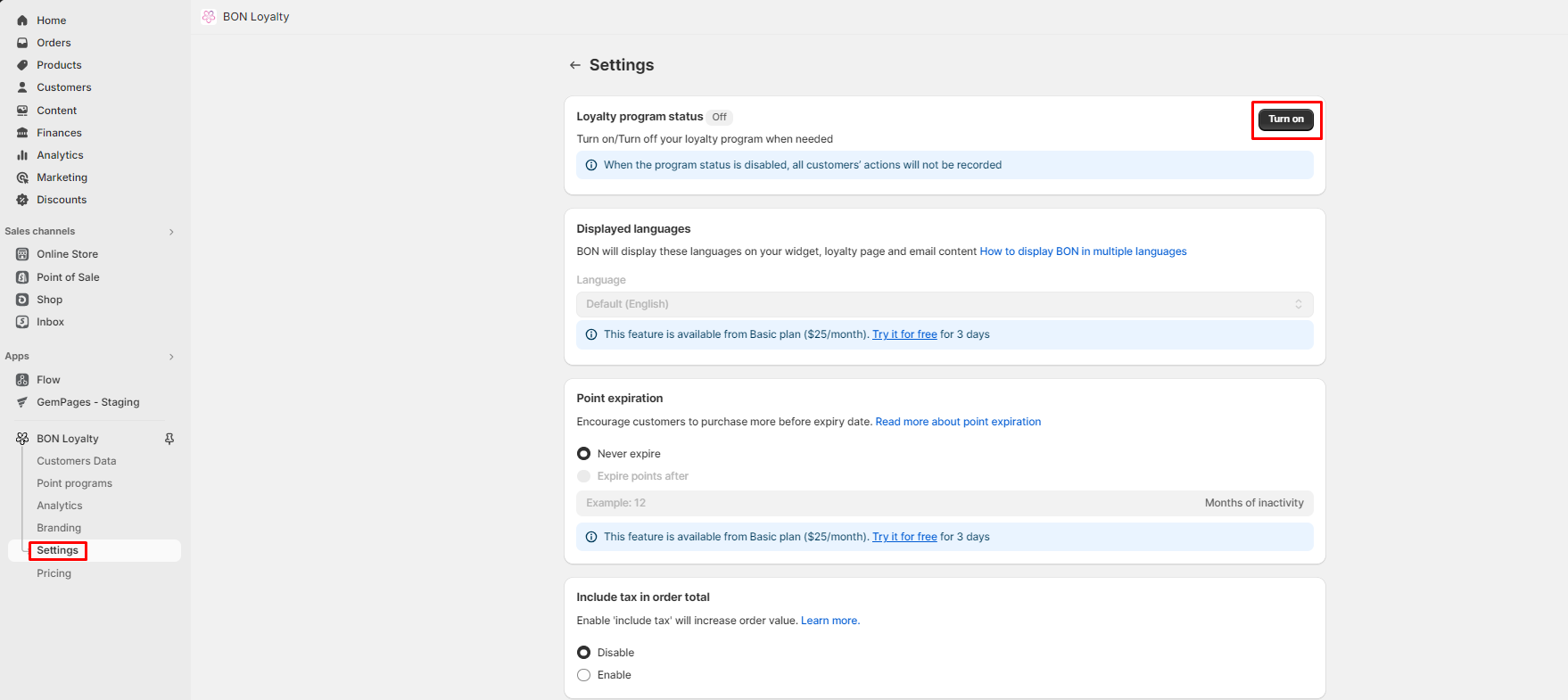
Task: Select Disable for include tax
Action: click(584, 653)
